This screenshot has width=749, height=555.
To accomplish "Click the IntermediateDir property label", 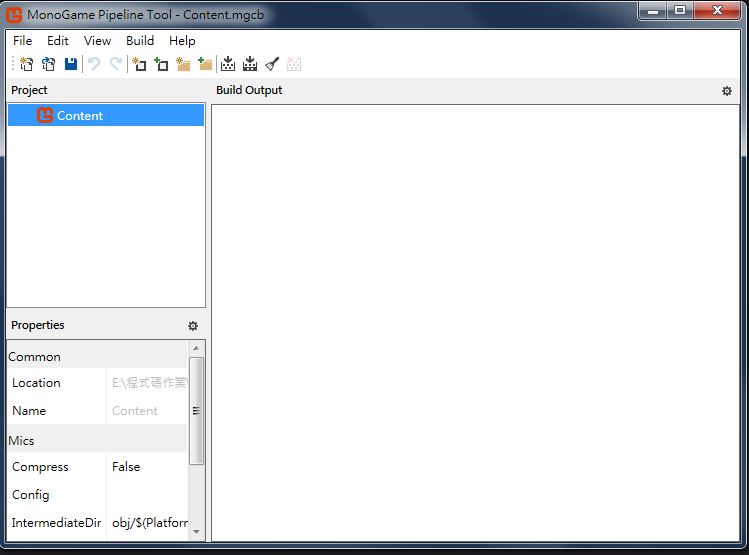I will point(56,523).
